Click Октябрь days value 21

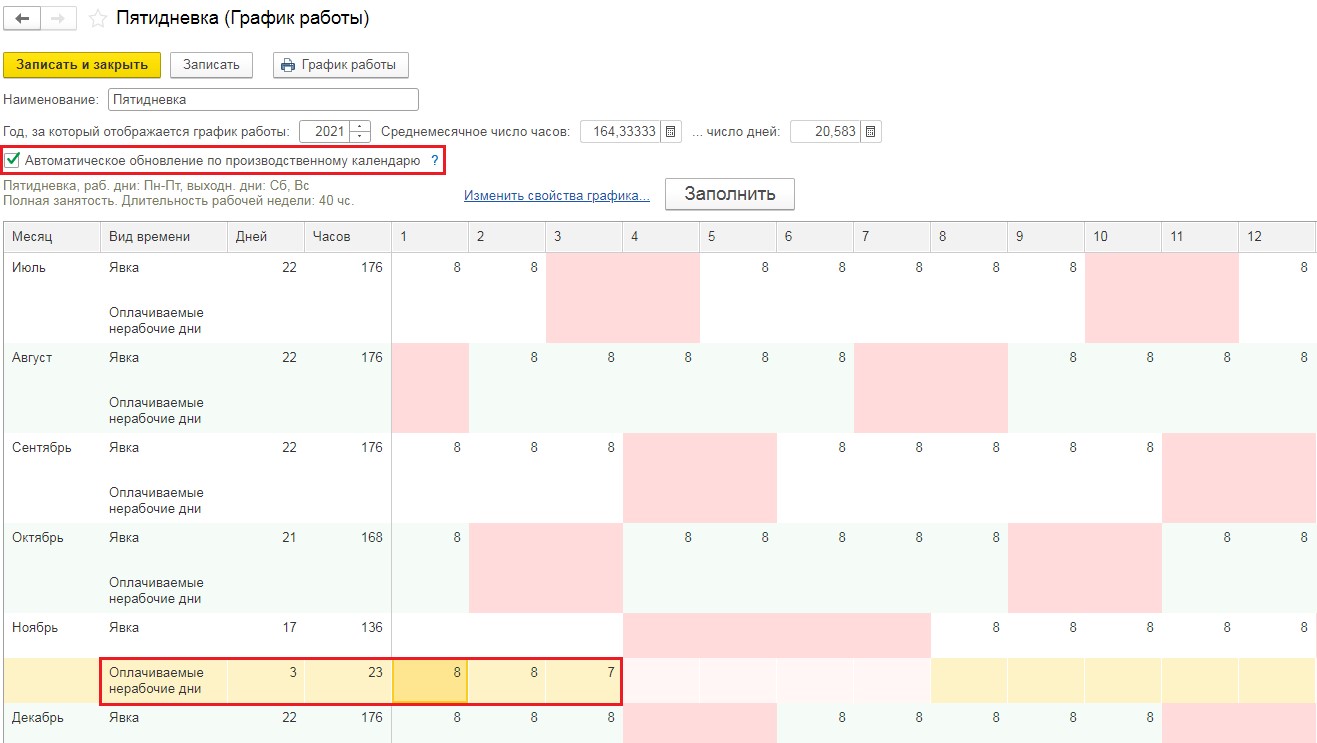point(290,538)
